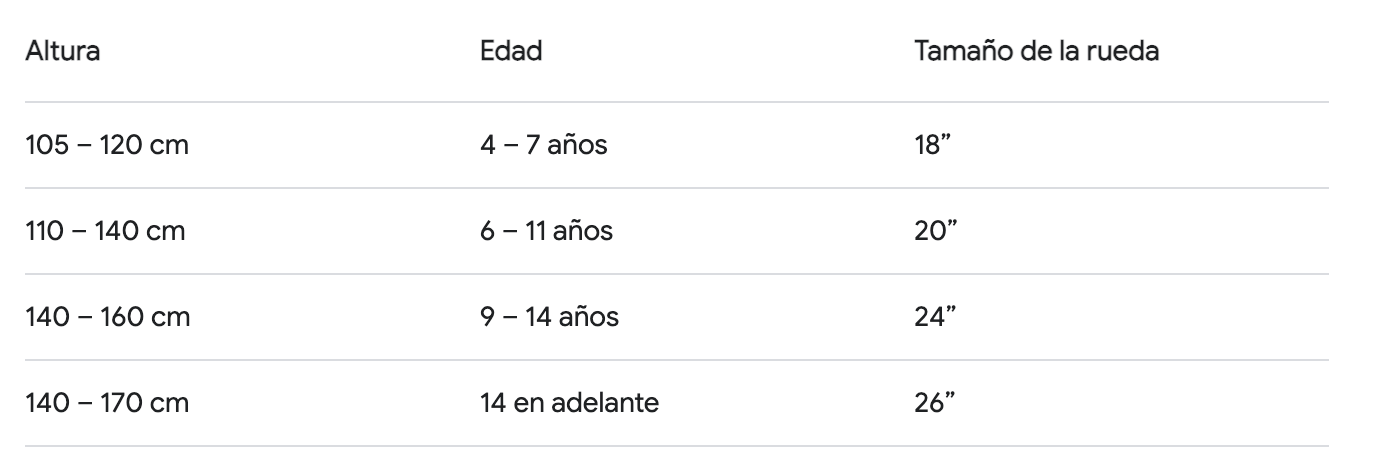Click the 18” wheel size cell
Screen dimensions: 1398x462
(936, 146)
